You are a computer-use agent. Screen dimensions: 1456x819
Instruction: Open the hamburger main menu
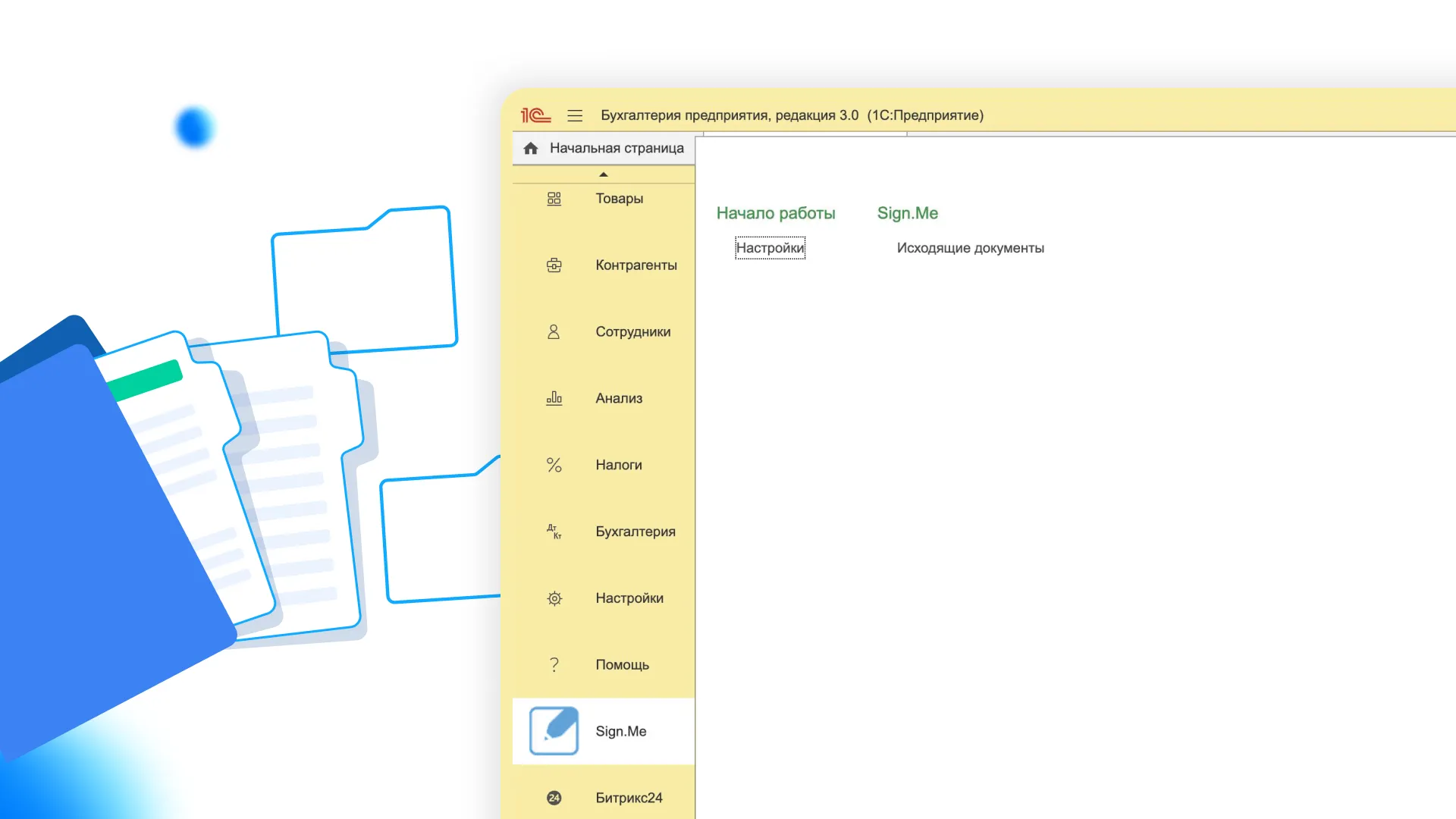575,115
